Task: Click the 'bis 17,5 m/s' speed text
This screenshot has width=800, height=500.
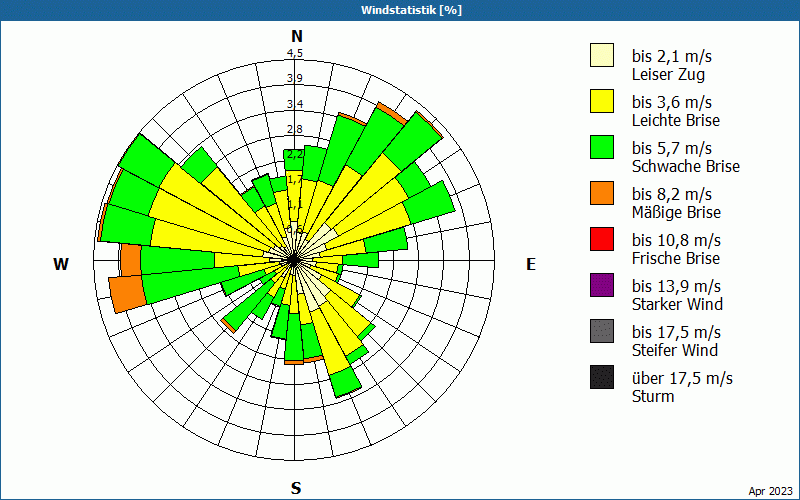Action: click(x=677, y=332)
